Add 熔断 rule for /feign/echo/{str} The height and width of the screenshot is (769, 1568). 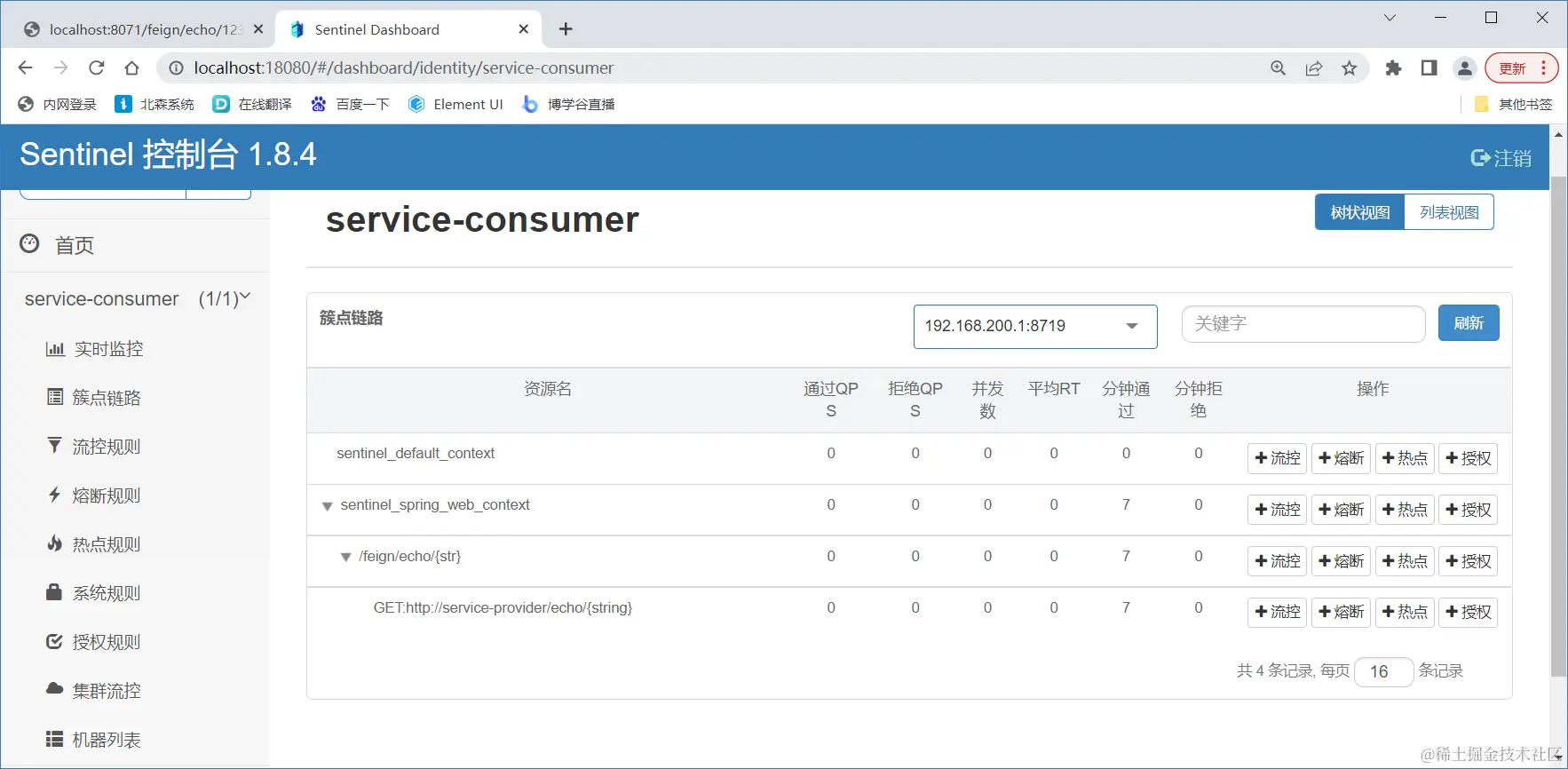pyautogui.click(x=1341, y=561)
